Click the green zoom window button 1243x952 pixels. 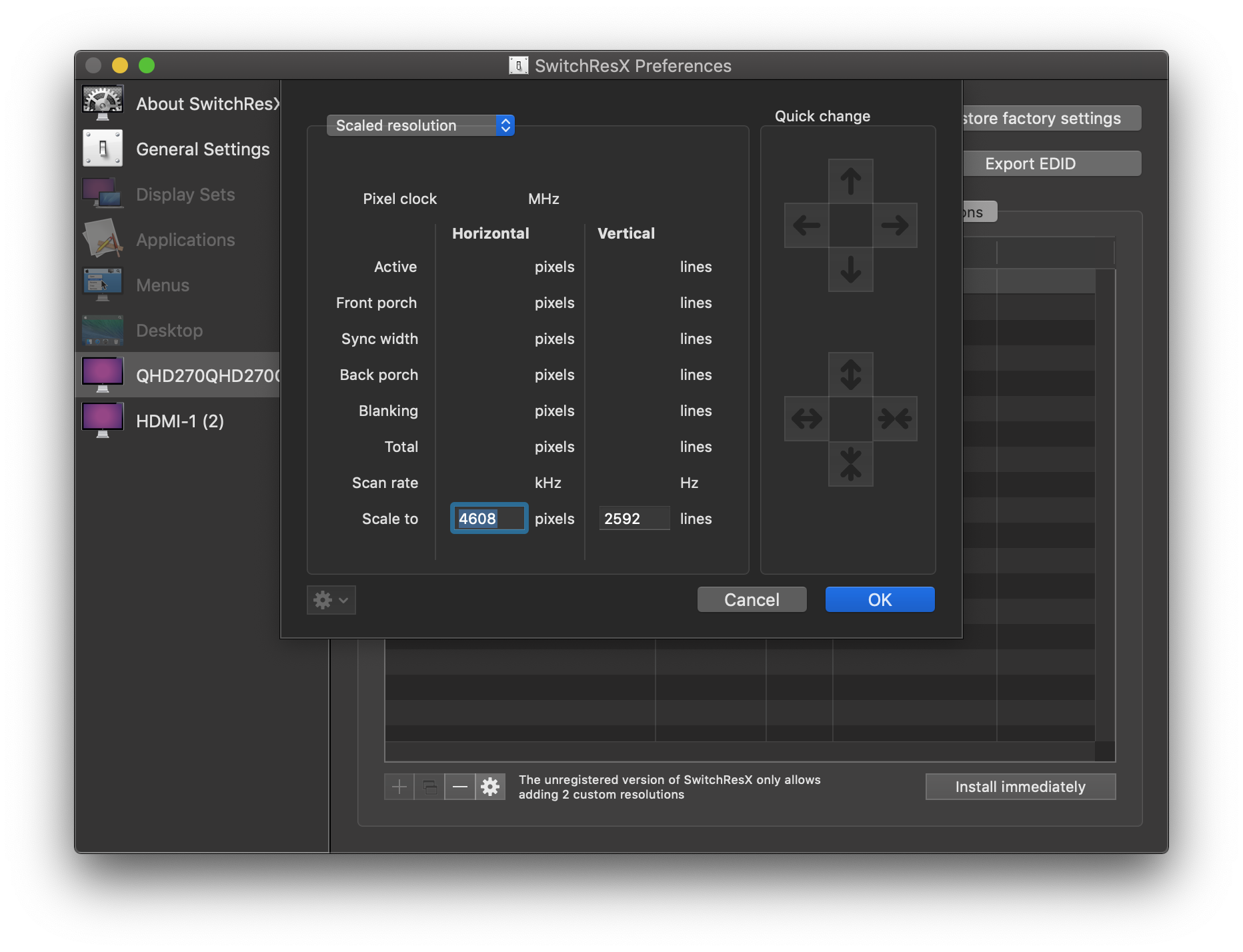pyautogui.click(x=147, y=65)
